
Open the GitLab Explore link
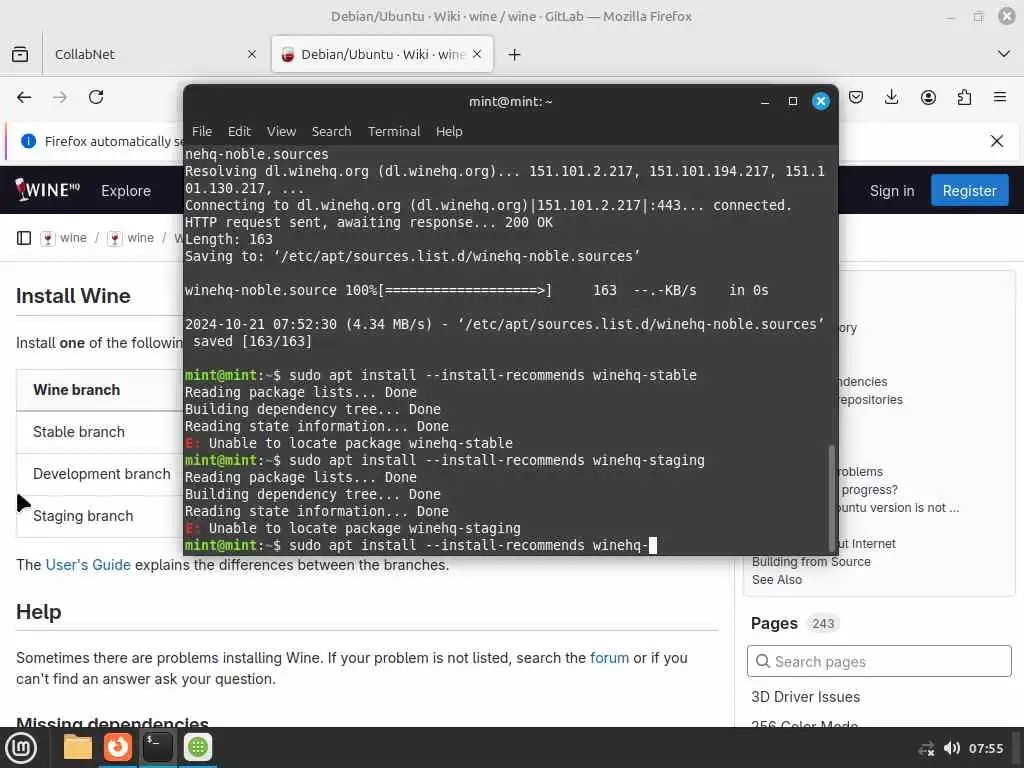pyautogui.click(x=126, y=191)
